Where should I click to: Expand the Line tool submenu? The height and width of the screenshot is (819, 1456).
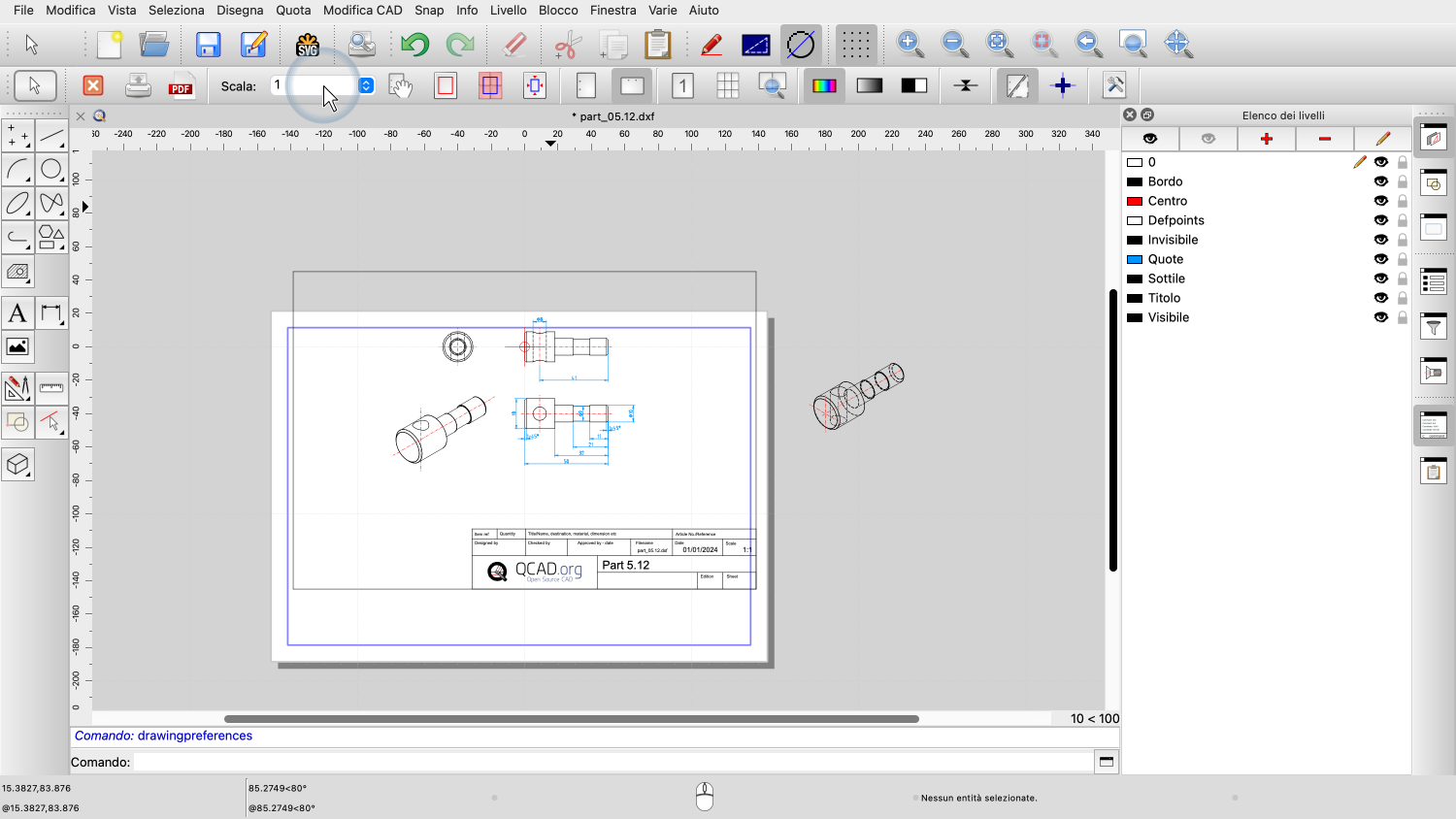tap(51, 136)
